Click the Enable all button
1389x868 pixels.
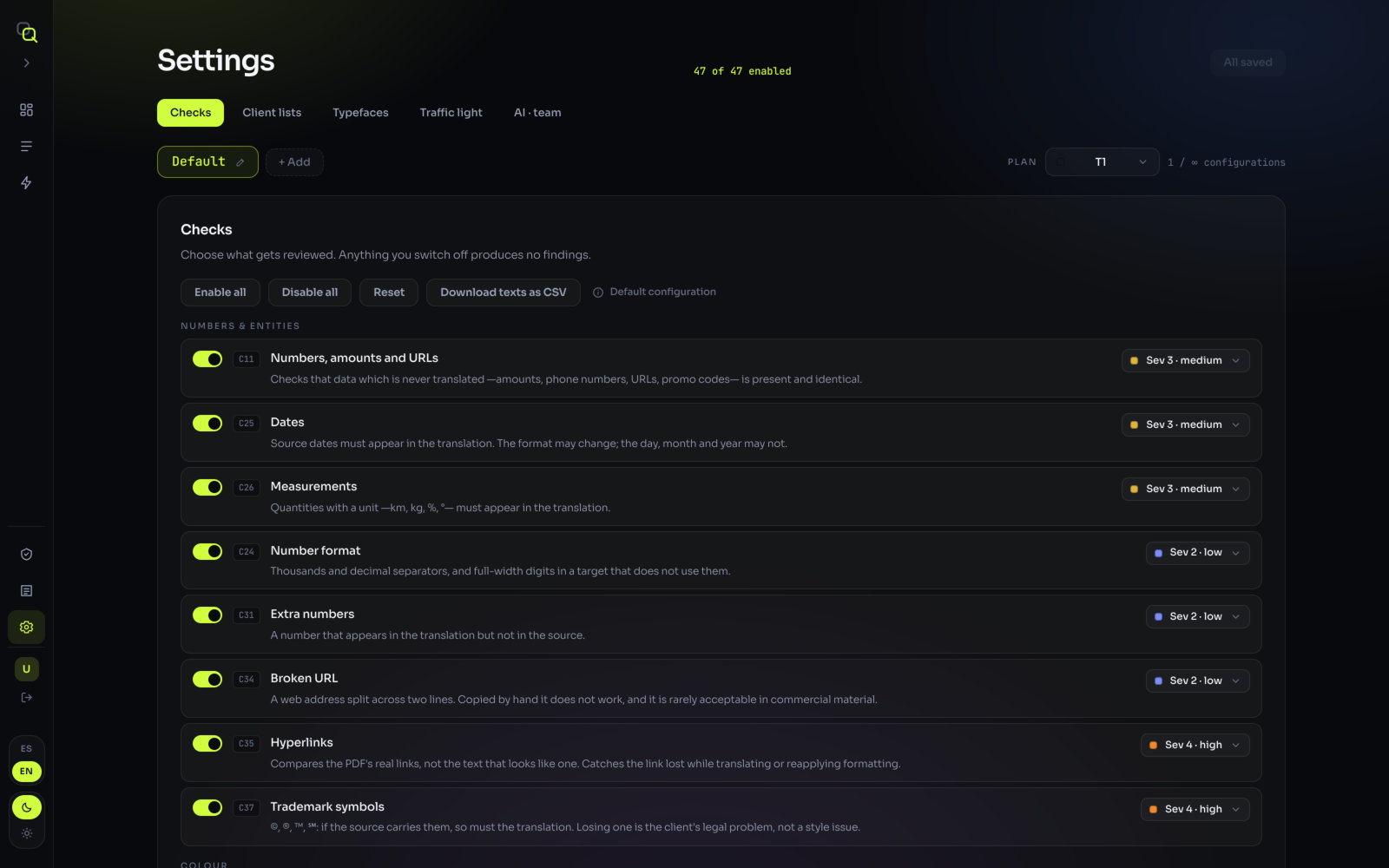[x=220, y=293]
